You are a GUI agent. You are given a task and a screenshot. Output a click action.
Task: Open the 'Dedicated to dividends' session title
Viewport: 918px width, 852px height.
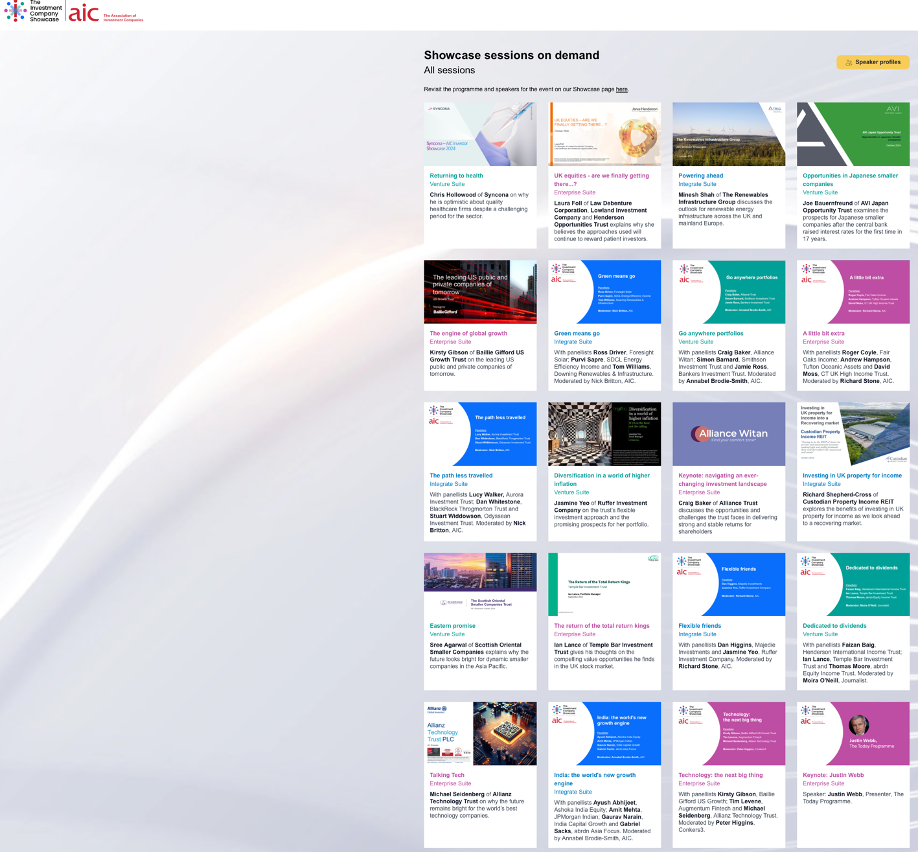[x=834, y=626]
